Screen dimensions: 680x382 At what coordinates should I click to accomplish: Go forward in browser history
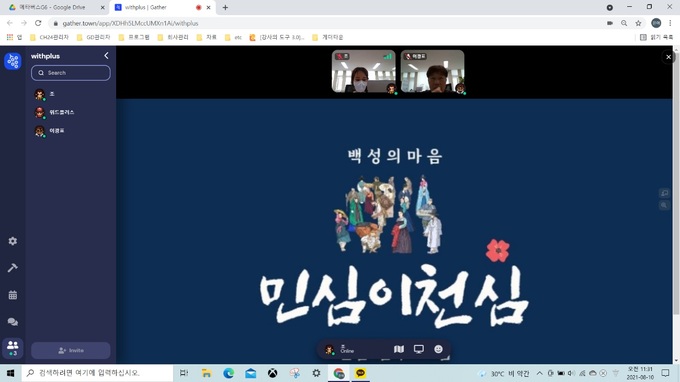(24, 23)
